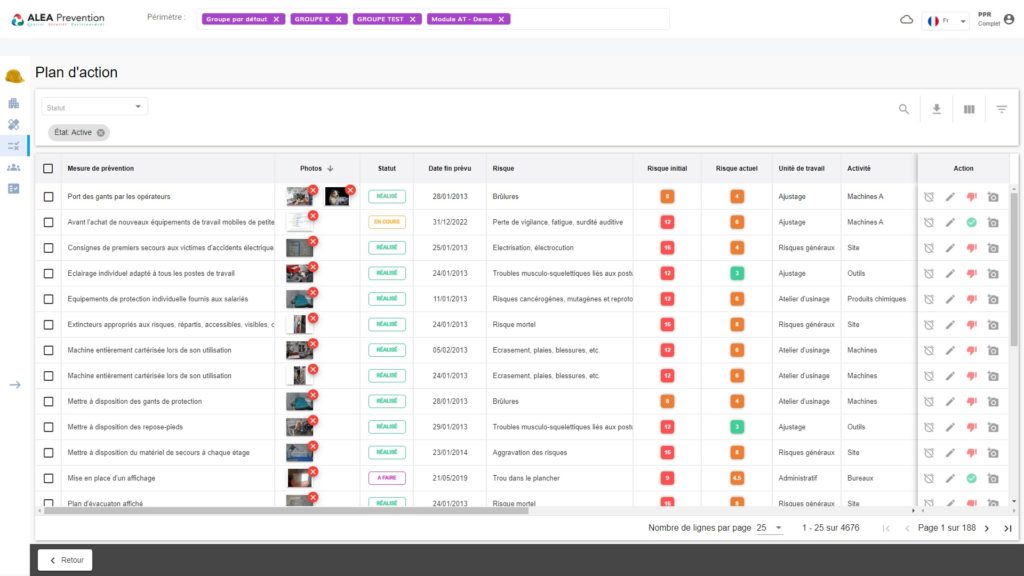Open the checklist sidebar icon
The image size is (1024, 576).
click(14, 189)
